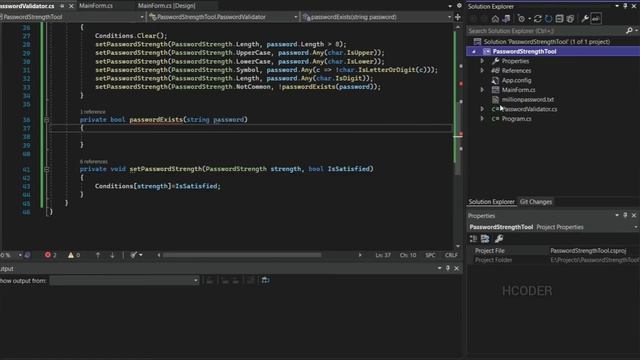Pin the Output panel
640x360 pixels.
[448, 268]
